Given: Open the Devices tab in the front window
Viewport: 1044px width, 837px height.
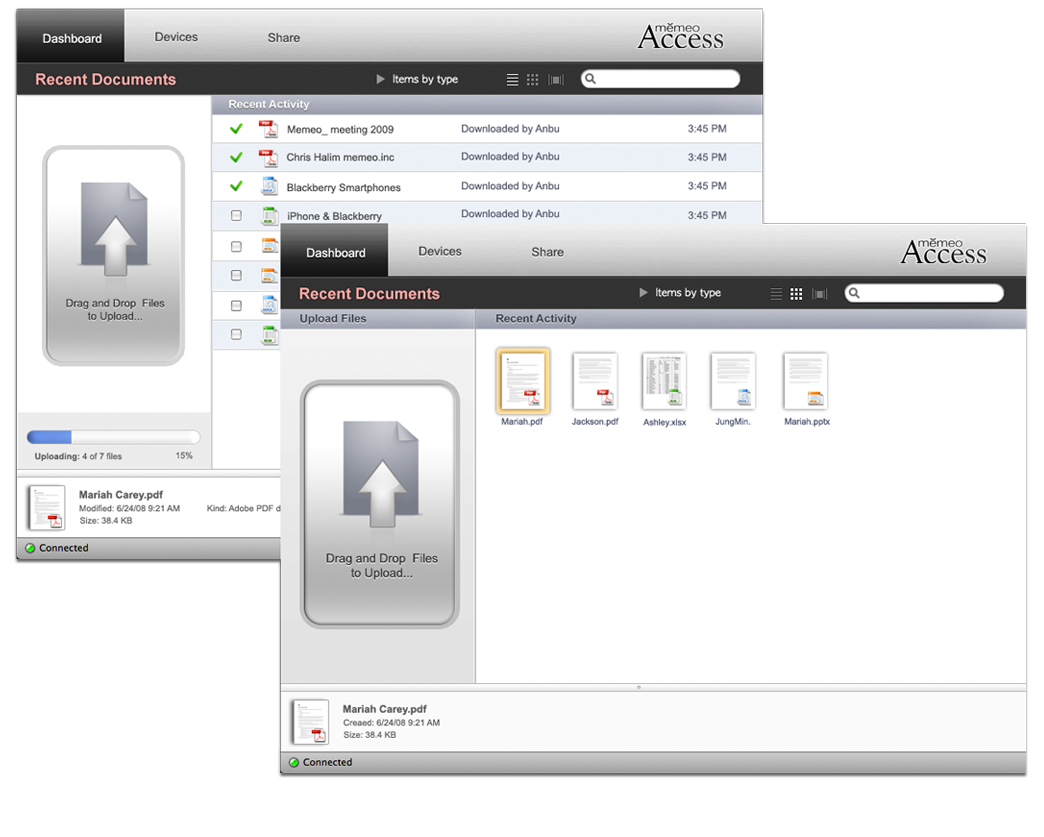Looking at the screenshot, I should (x=439, y=251).
